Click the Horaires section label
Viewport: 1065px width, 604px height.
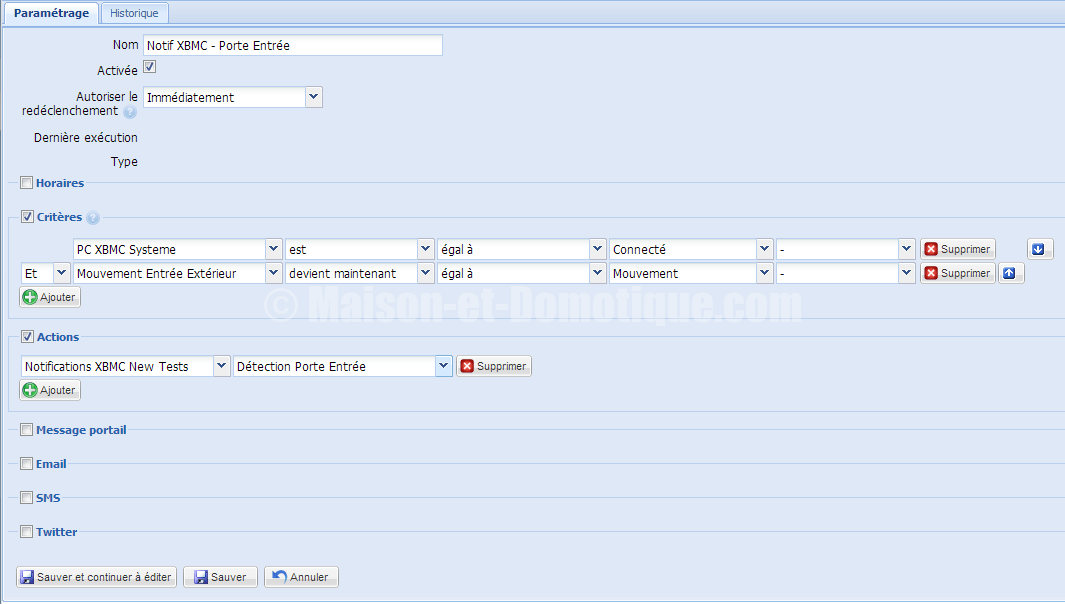point(60,183)
